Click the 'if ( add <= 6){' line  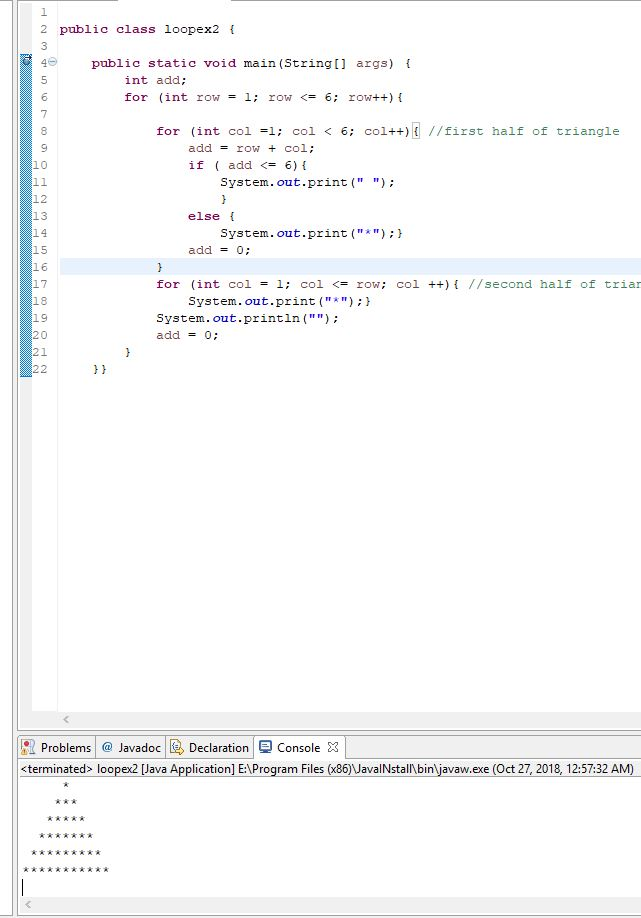point(248,165)
